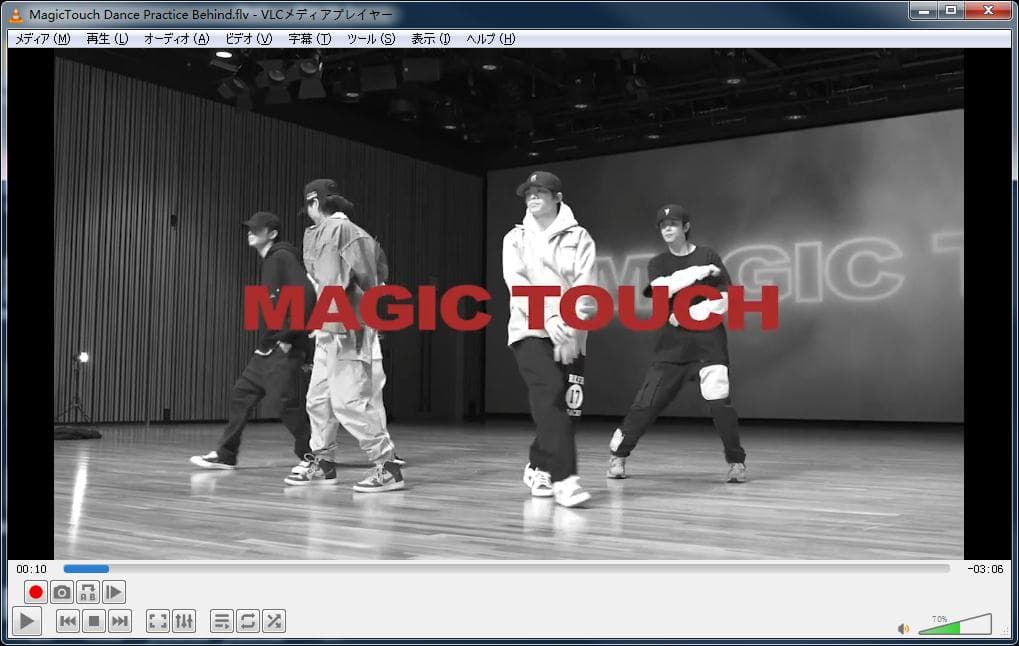Mute audio via the speaker icon
The height and width of the screenshot is (646, 1019).
[x=903, y=628]
